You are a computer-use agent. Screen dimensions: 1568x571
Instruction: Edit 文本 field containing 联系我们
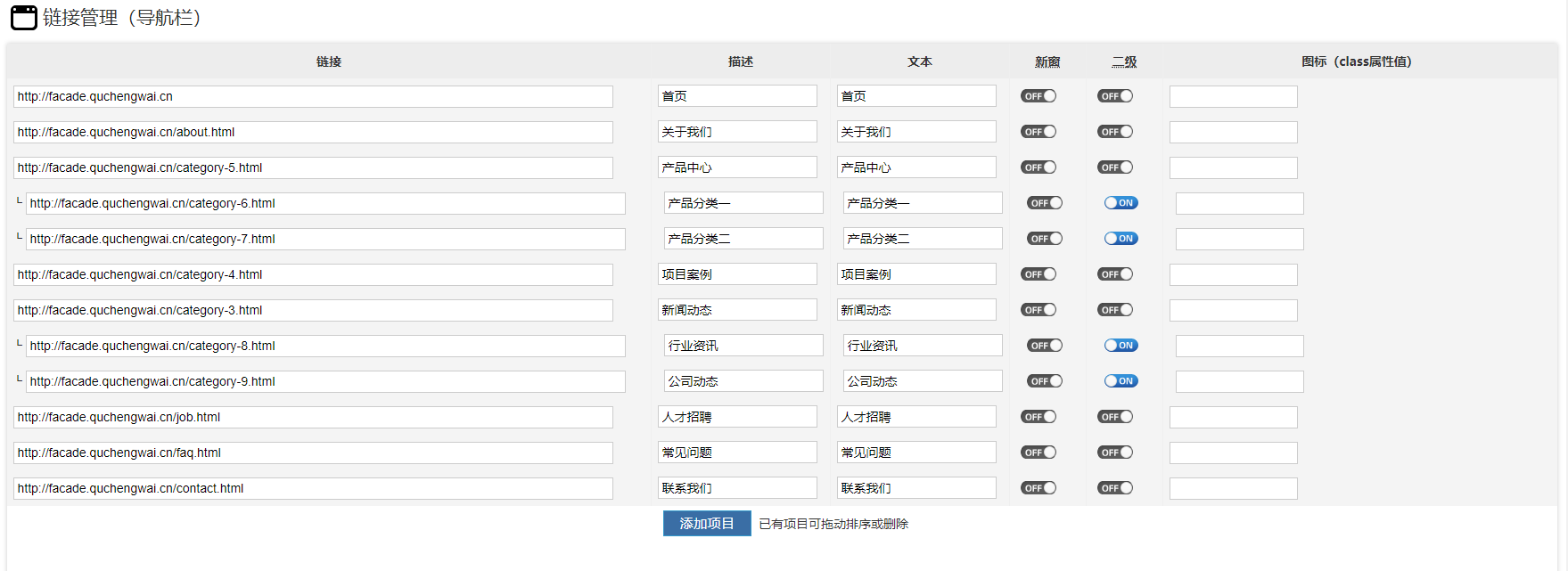click(x=916, y=488)
